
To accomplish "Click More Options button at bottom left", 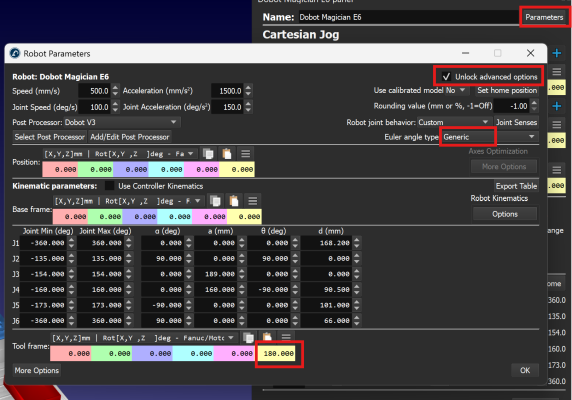I will 37,370.
